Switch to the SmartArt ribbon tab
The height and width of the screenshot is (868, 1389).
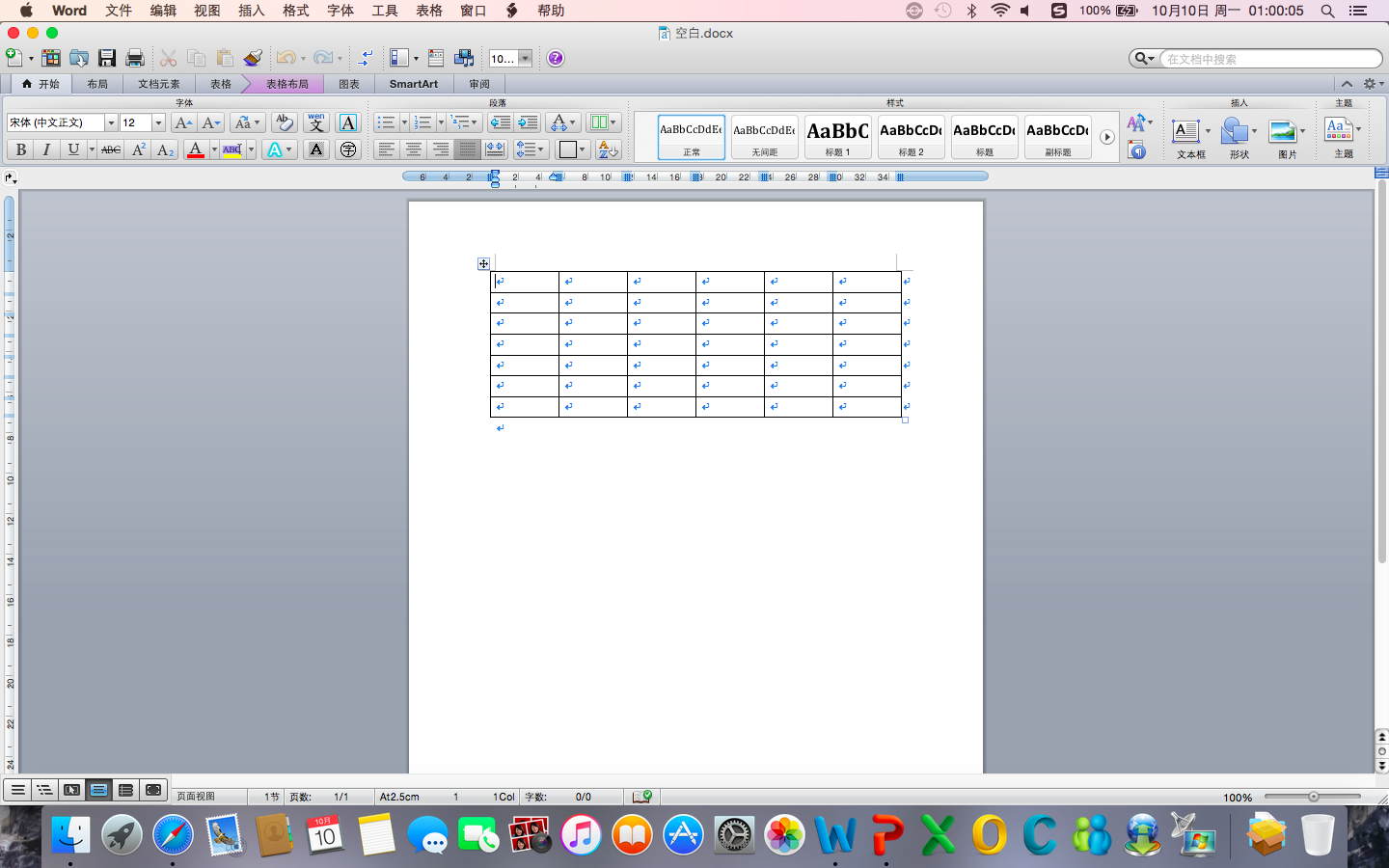[413, 84]
